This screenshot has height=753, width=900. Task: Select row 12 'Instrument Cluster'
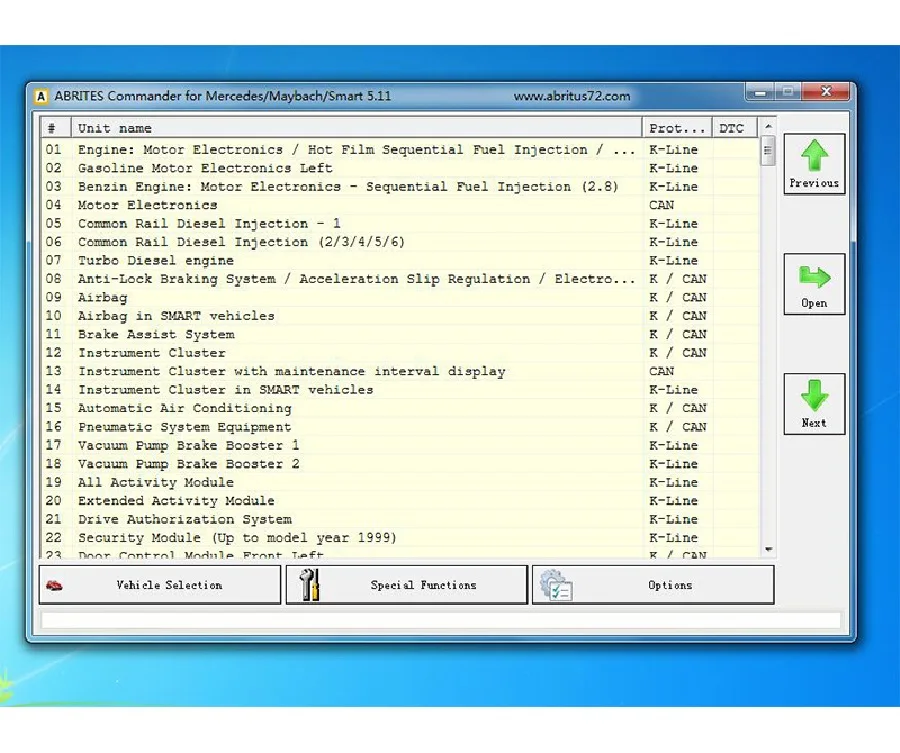pos(400,352)
